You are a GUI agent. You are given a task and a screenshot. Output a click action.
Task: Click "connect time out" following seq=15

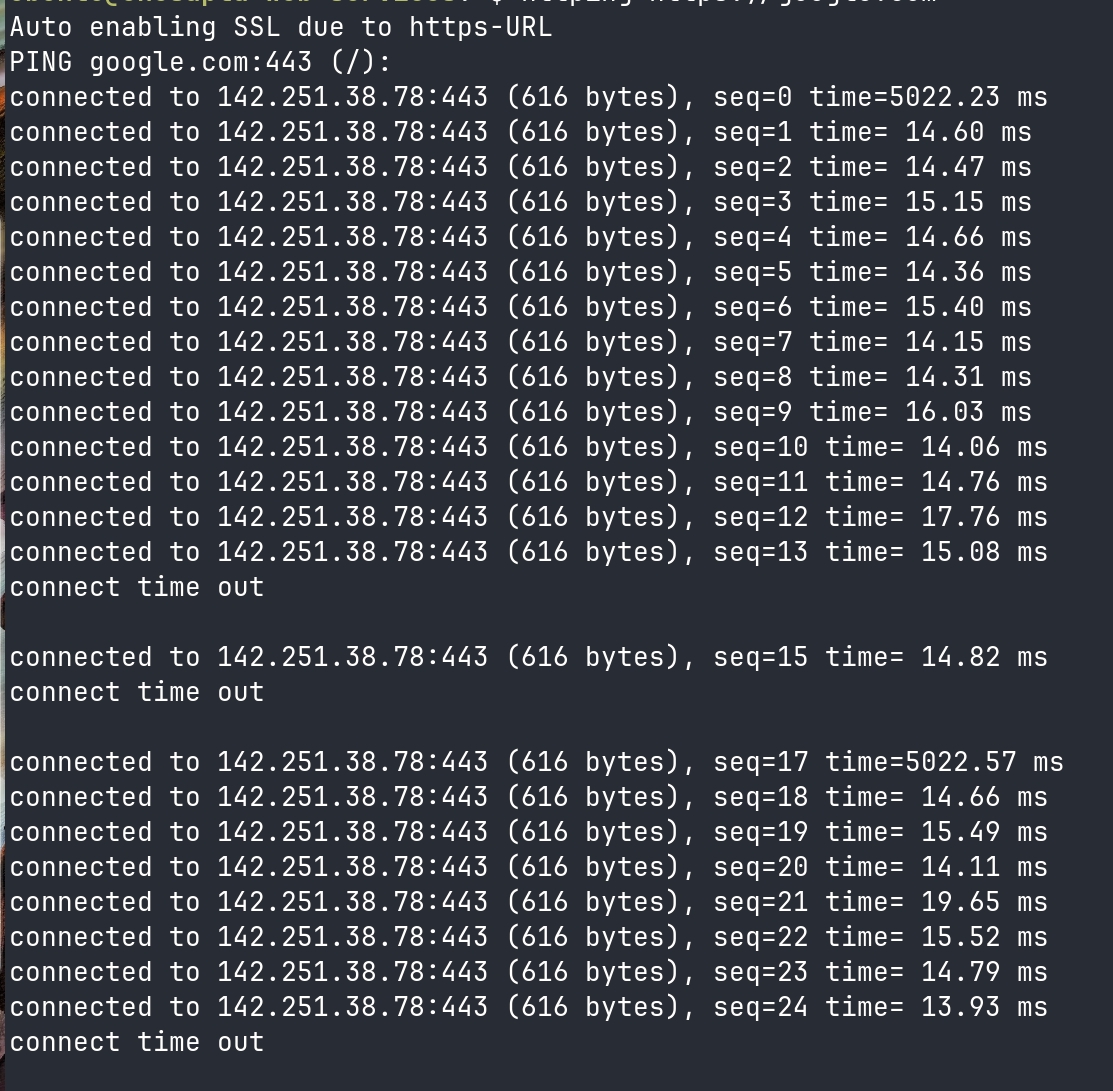tap(137, 692)
